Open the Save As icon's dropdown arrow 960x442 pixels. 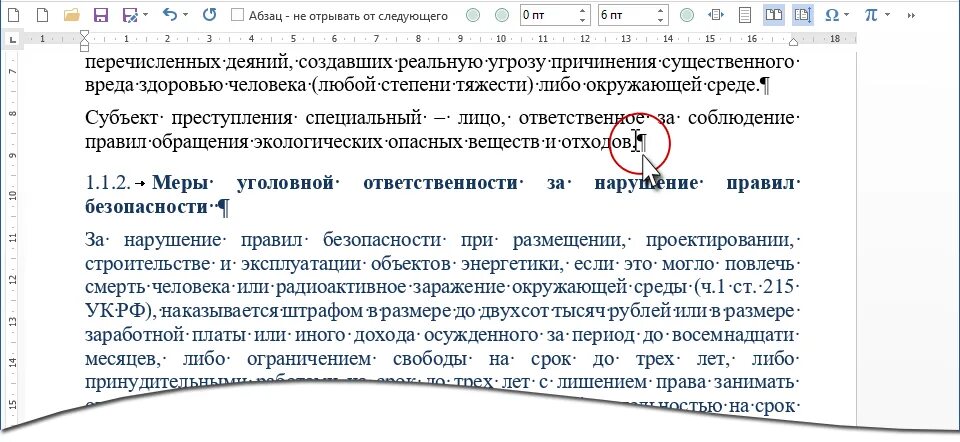145,15
